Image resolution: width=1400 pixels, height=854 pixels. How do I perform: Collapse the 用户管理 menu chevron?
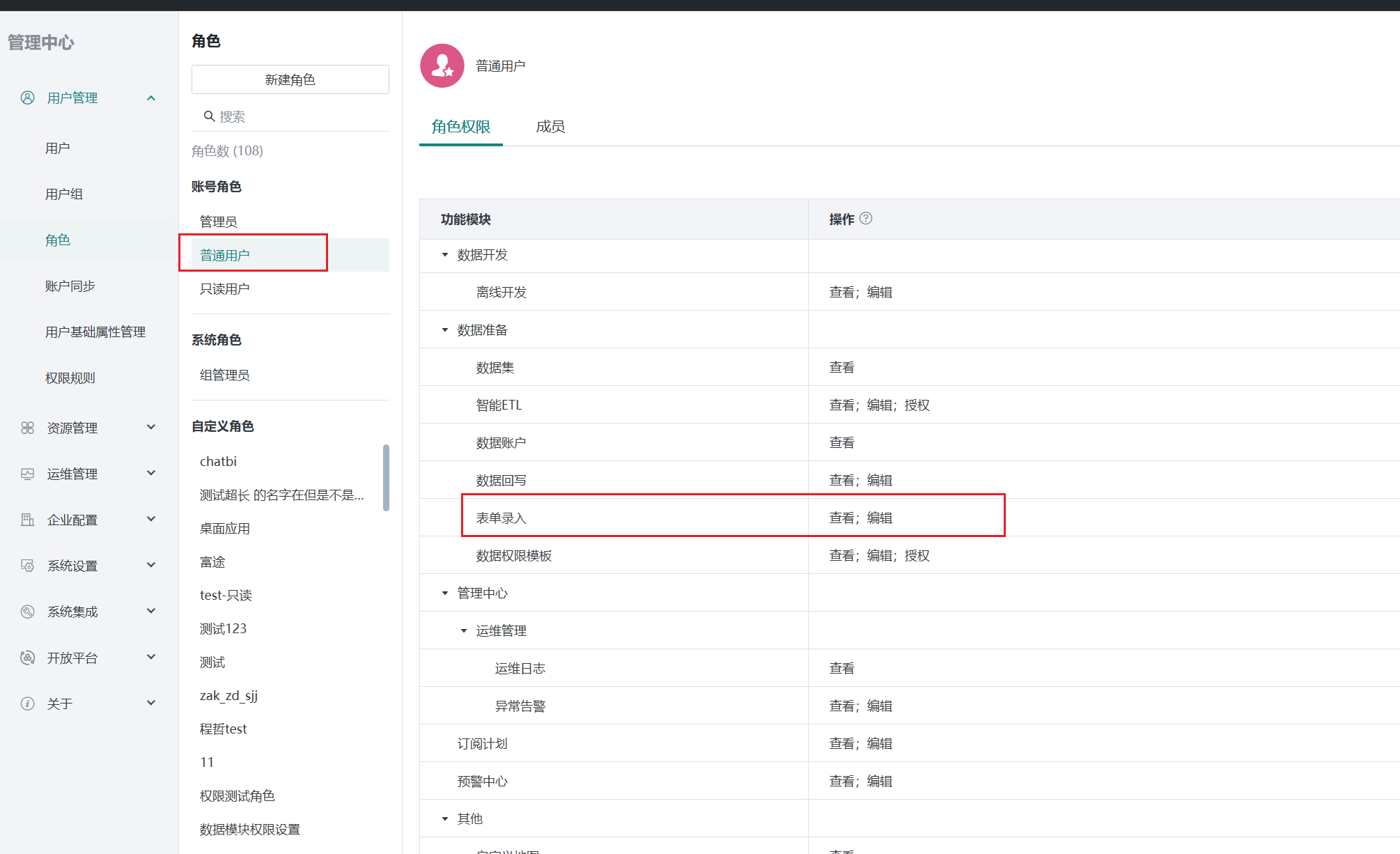[151, 98]
